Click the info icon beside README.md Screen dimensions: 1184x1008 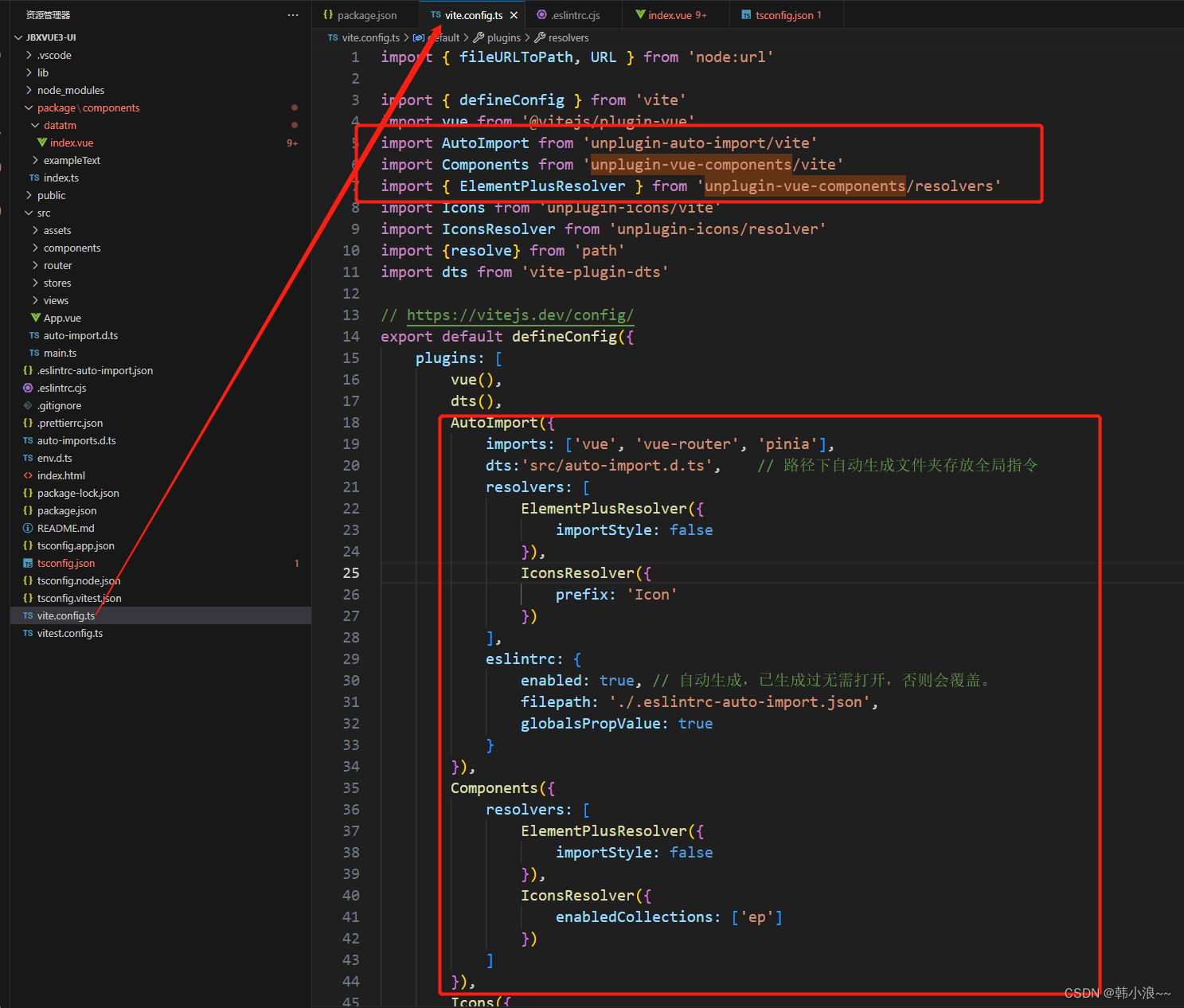point(28,528)
